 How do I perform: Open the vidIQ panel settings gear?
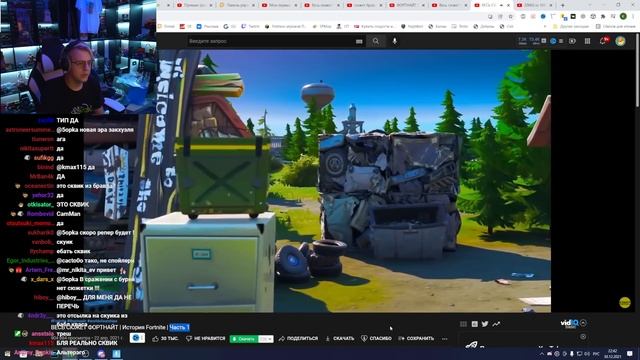583,337
